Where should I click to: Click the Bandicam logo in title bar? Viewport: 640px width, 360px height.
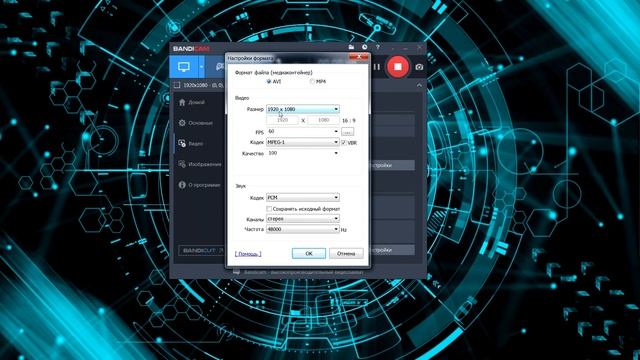point(191,49)
